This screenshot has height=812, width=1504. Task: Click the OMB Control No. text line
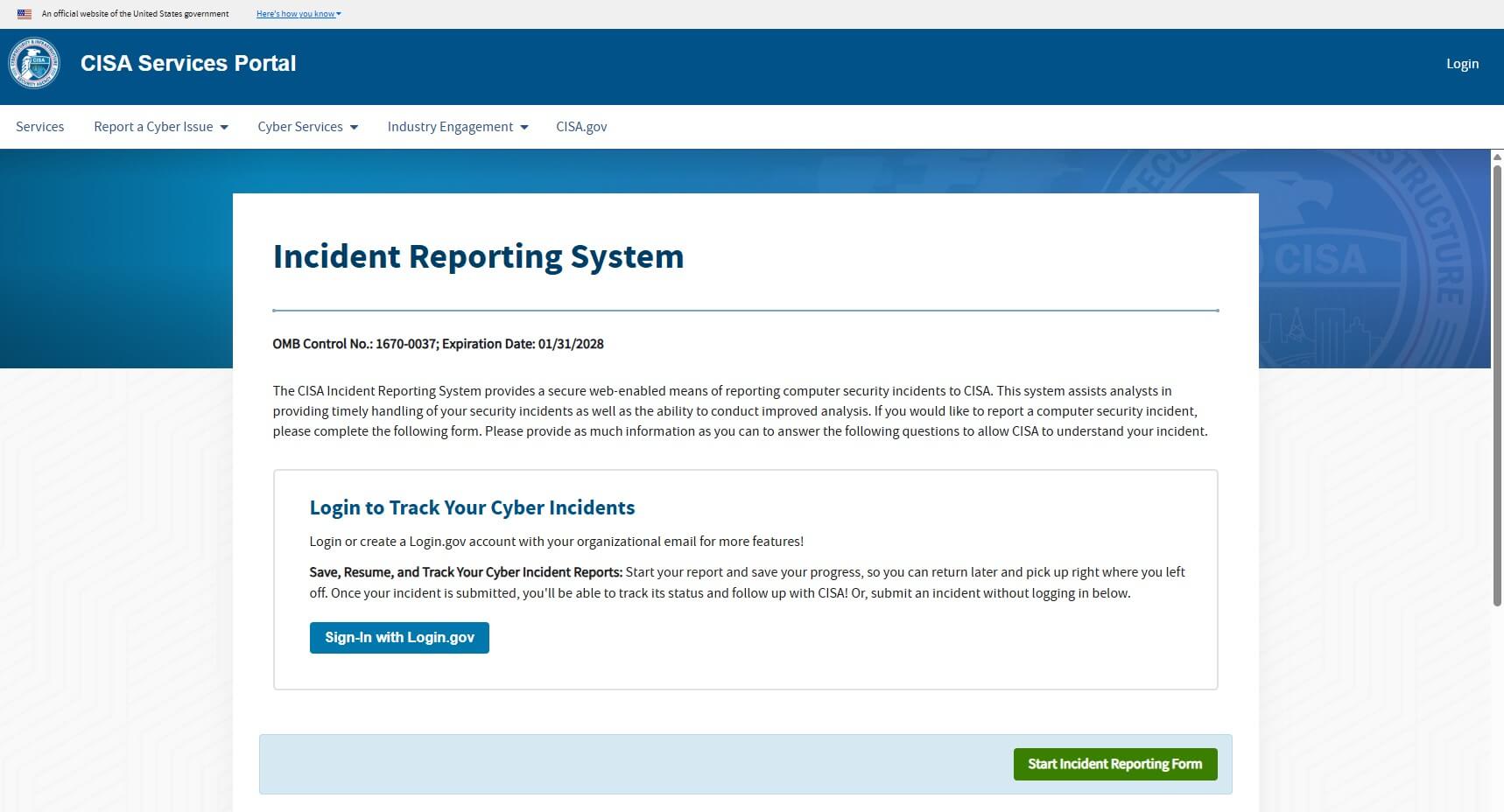coord(438,344)
